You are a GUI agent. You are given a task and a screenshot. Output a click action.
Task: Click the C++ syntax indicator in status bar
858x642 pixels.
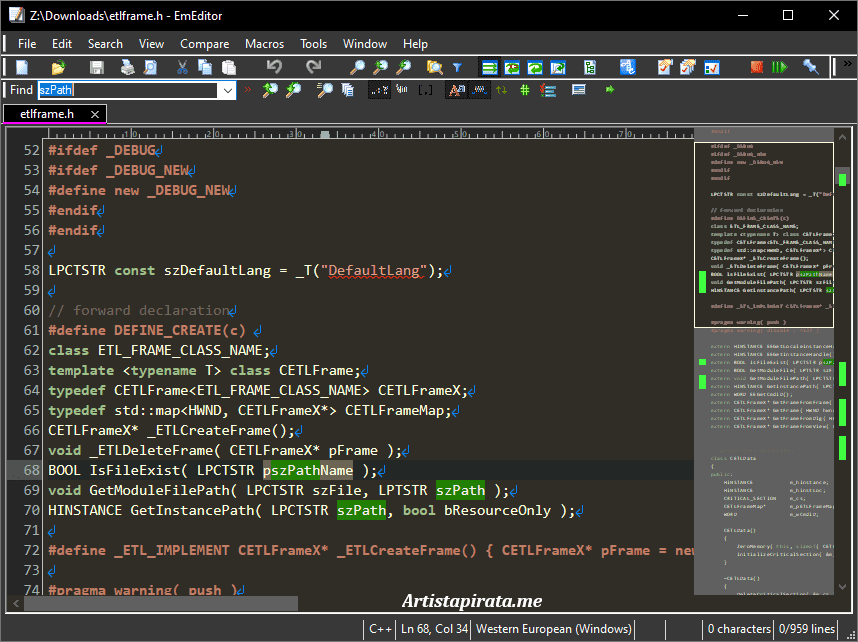[x=380, y=628]
